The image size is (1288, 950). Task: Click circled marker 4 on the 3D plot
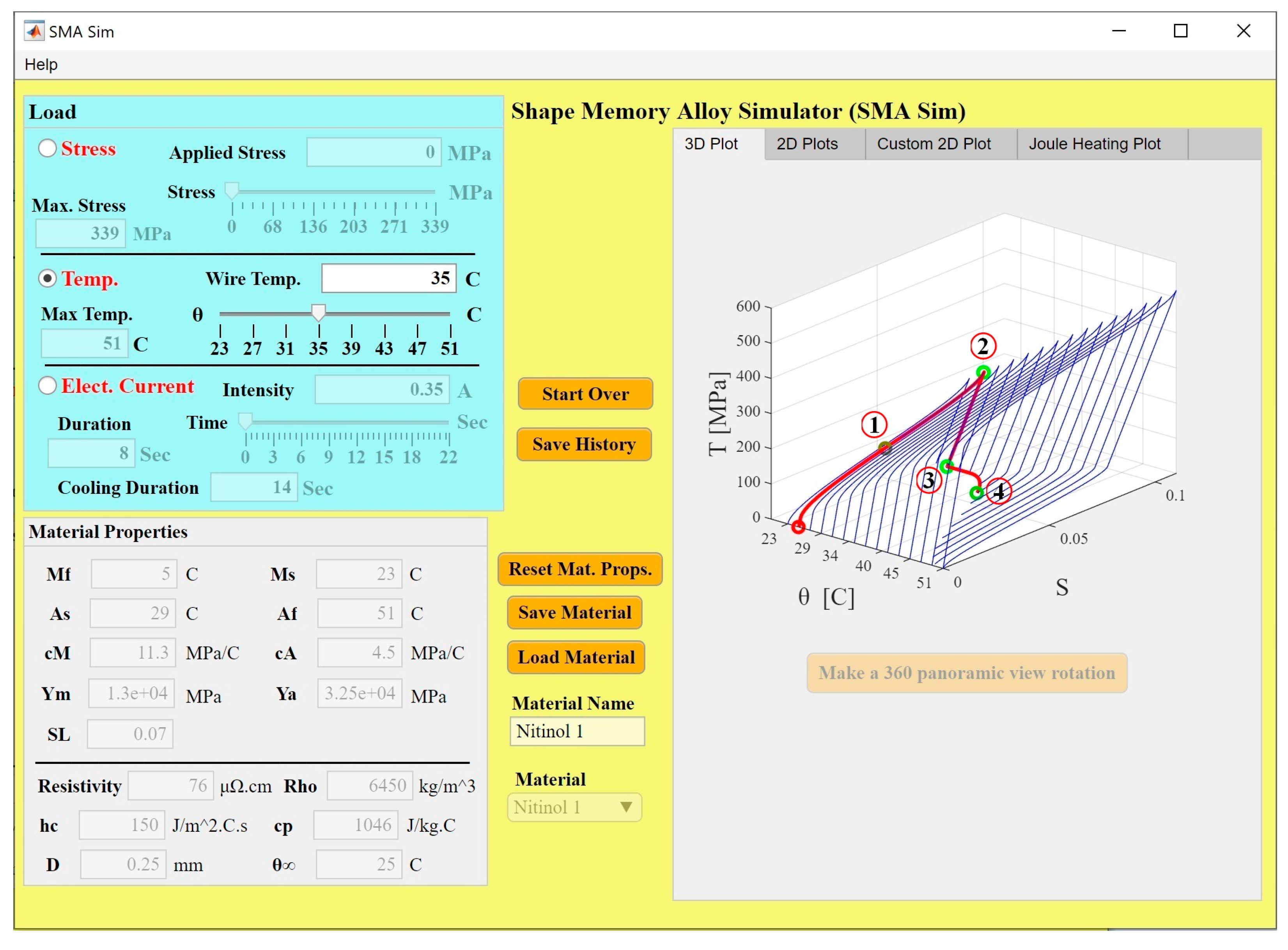coord(999,491)
